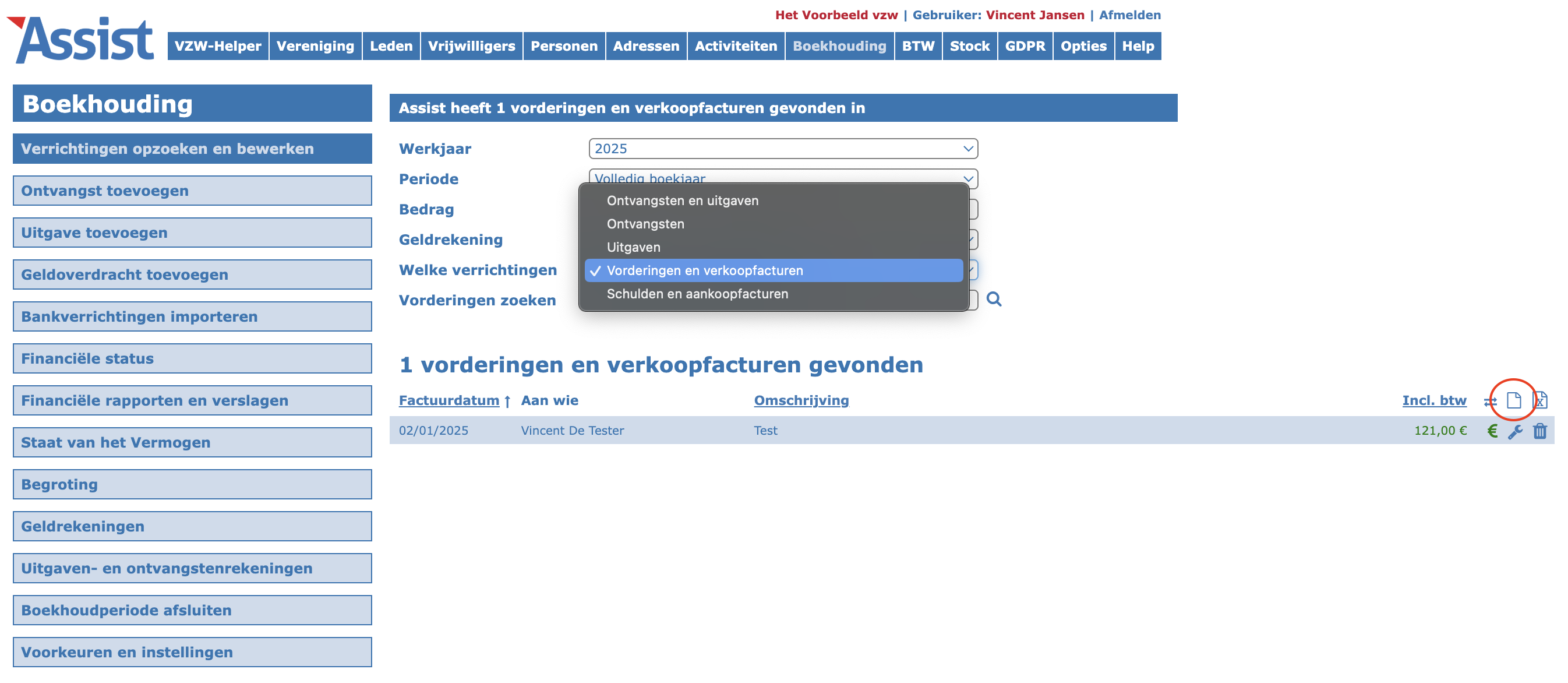Select checked Vorderingen en verkoopfacturen option
The width and height of the screenshot is (1568, 683).
click(x=704, y=270)
